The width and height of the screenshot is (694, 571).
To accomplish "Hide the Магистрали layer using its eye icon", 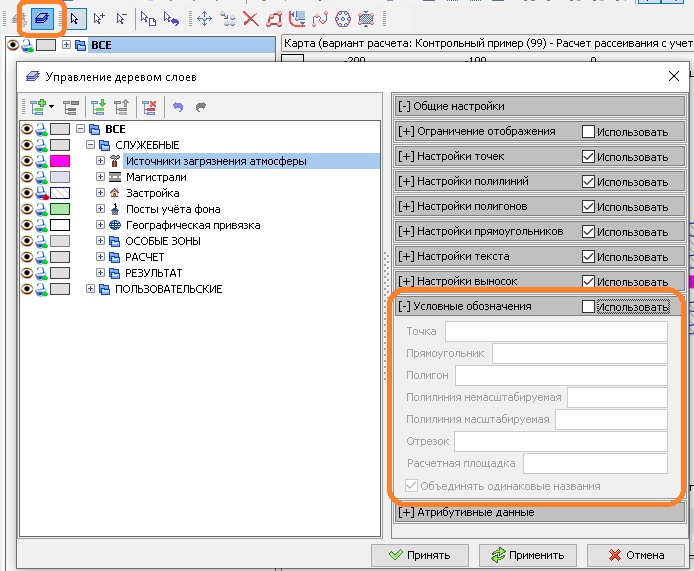I will click(27, 177).
